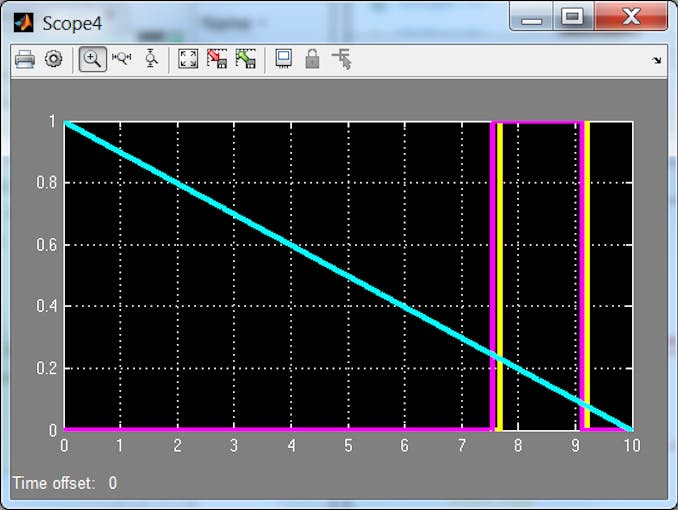Maximize the Scope4 window
The height and width of the screenshot is (510, 678).
[x=572, y=17]
